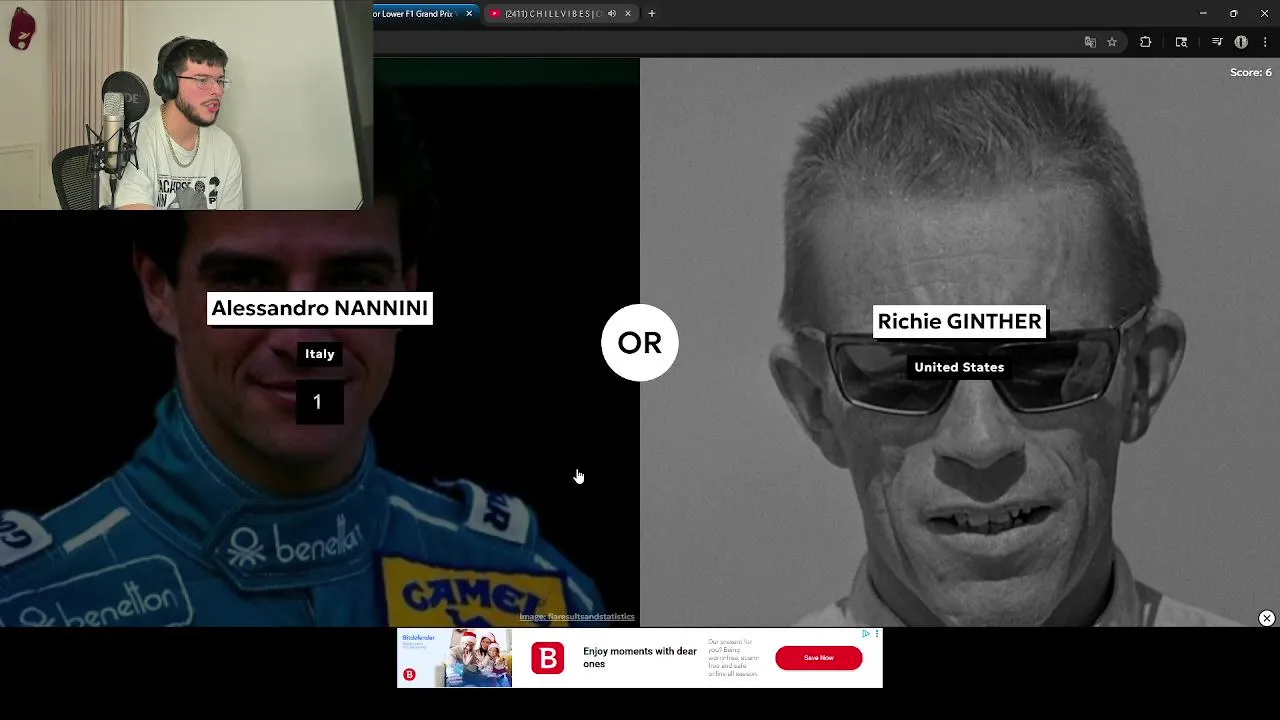Click the 'Enjoy moments with dear ones' ad text
Image resolution: width=1280 pixels, height=720 pixels.
point(640,657)
